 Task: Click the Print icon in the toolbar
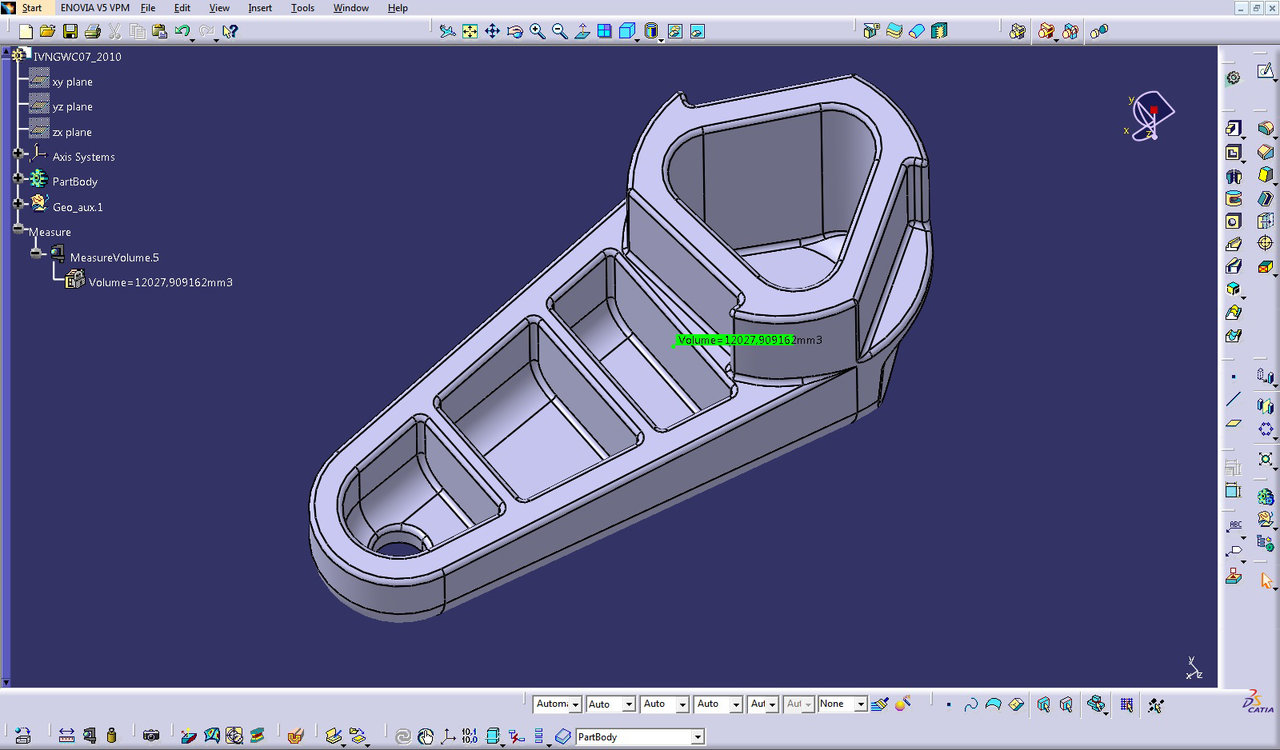[92, 32]
